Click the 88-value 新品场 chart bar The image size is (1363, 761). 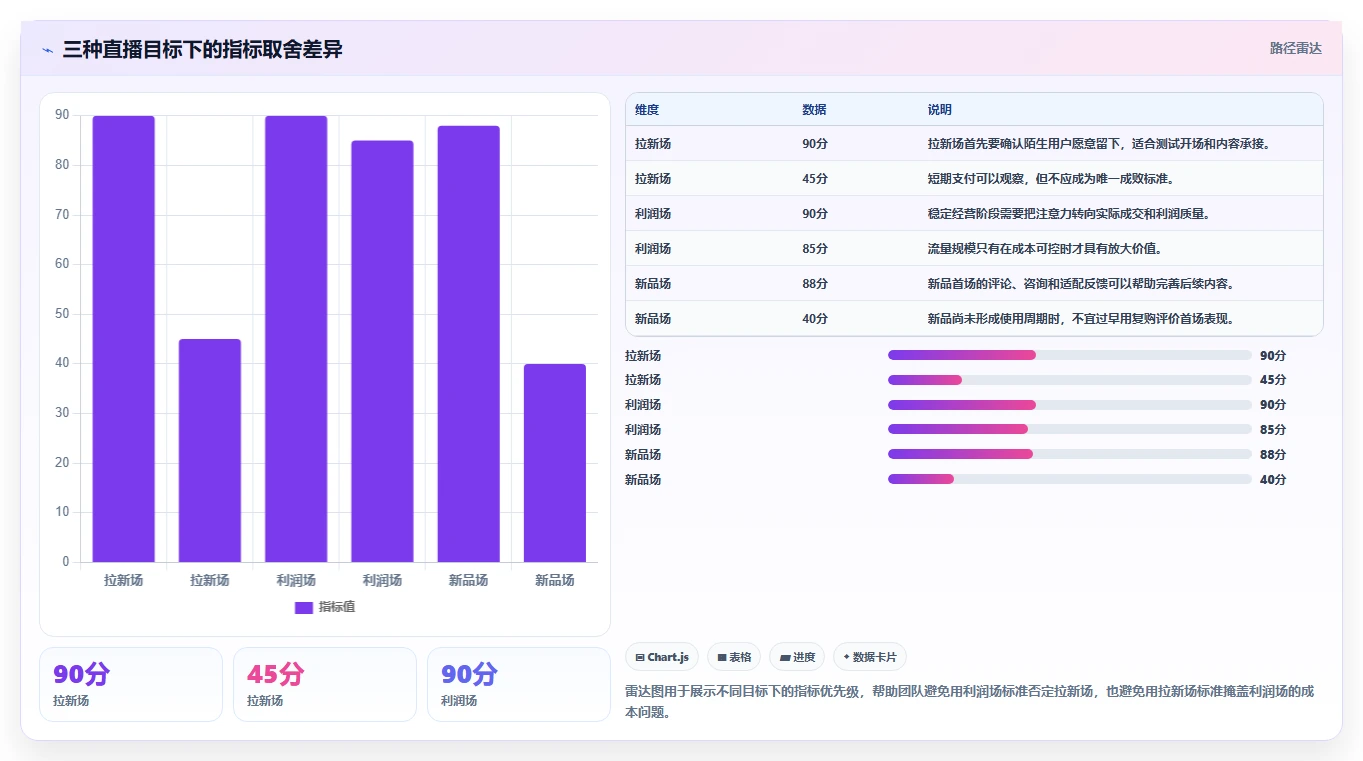click(x=469, y=344)
